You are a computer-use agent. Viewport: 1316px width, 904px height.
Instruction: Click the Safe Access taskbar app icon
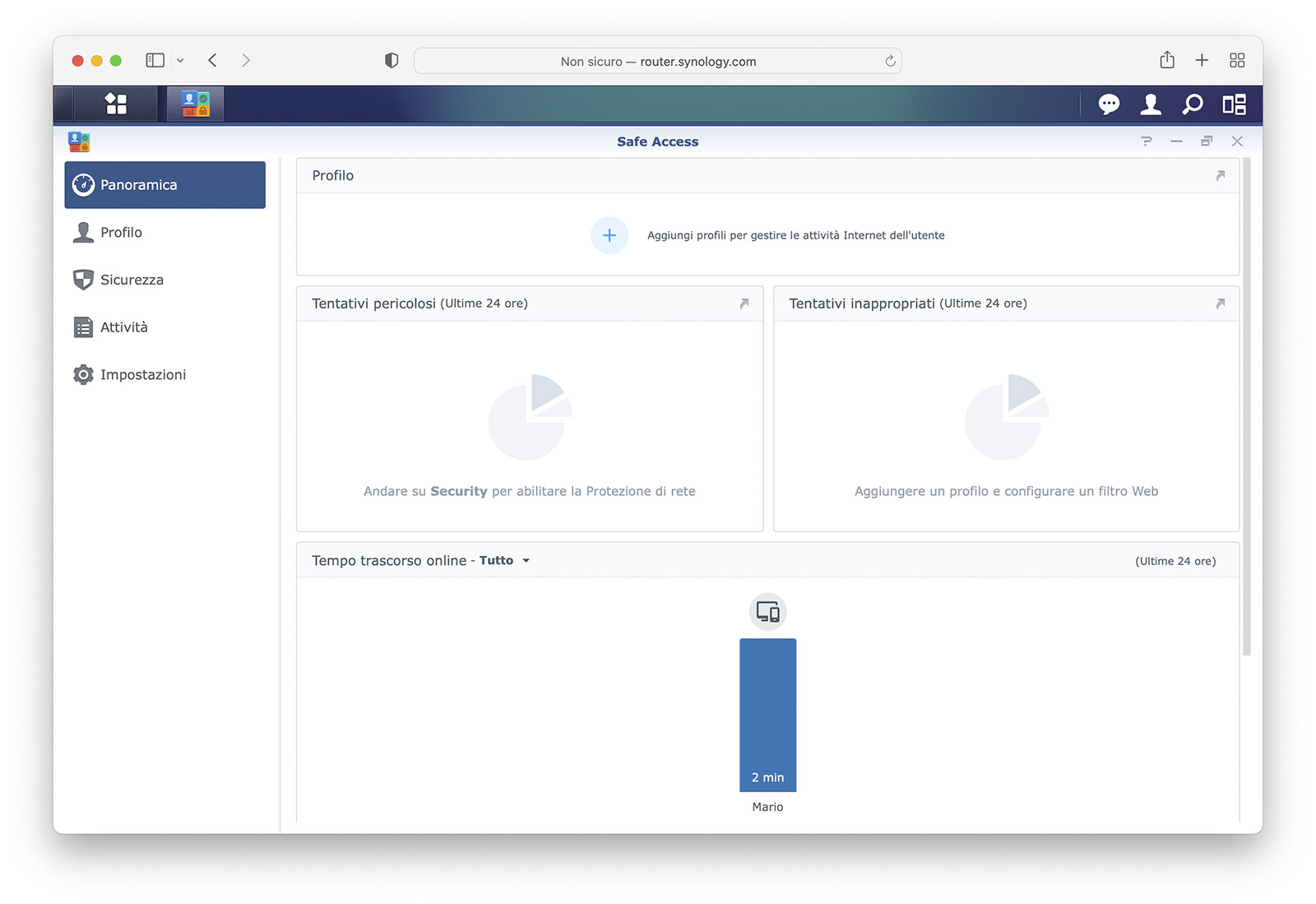(196, 104)
